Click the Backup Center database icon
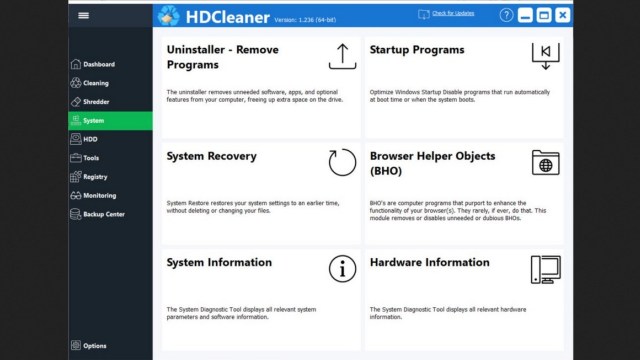Screen dimensions: 640x360 [x=76, y=214]
